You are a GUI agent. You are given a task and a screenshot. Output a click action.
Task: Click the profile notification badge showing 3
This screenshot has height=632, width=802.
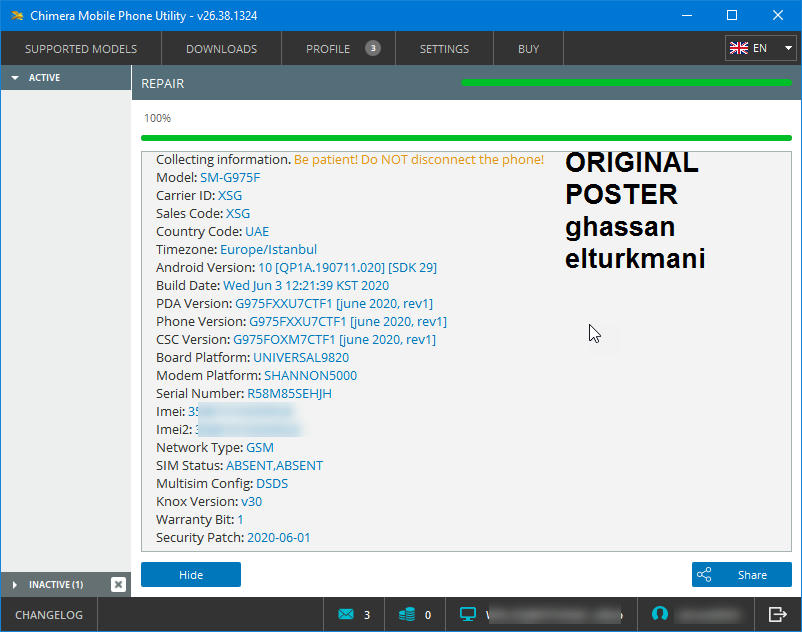pos(372,48)
